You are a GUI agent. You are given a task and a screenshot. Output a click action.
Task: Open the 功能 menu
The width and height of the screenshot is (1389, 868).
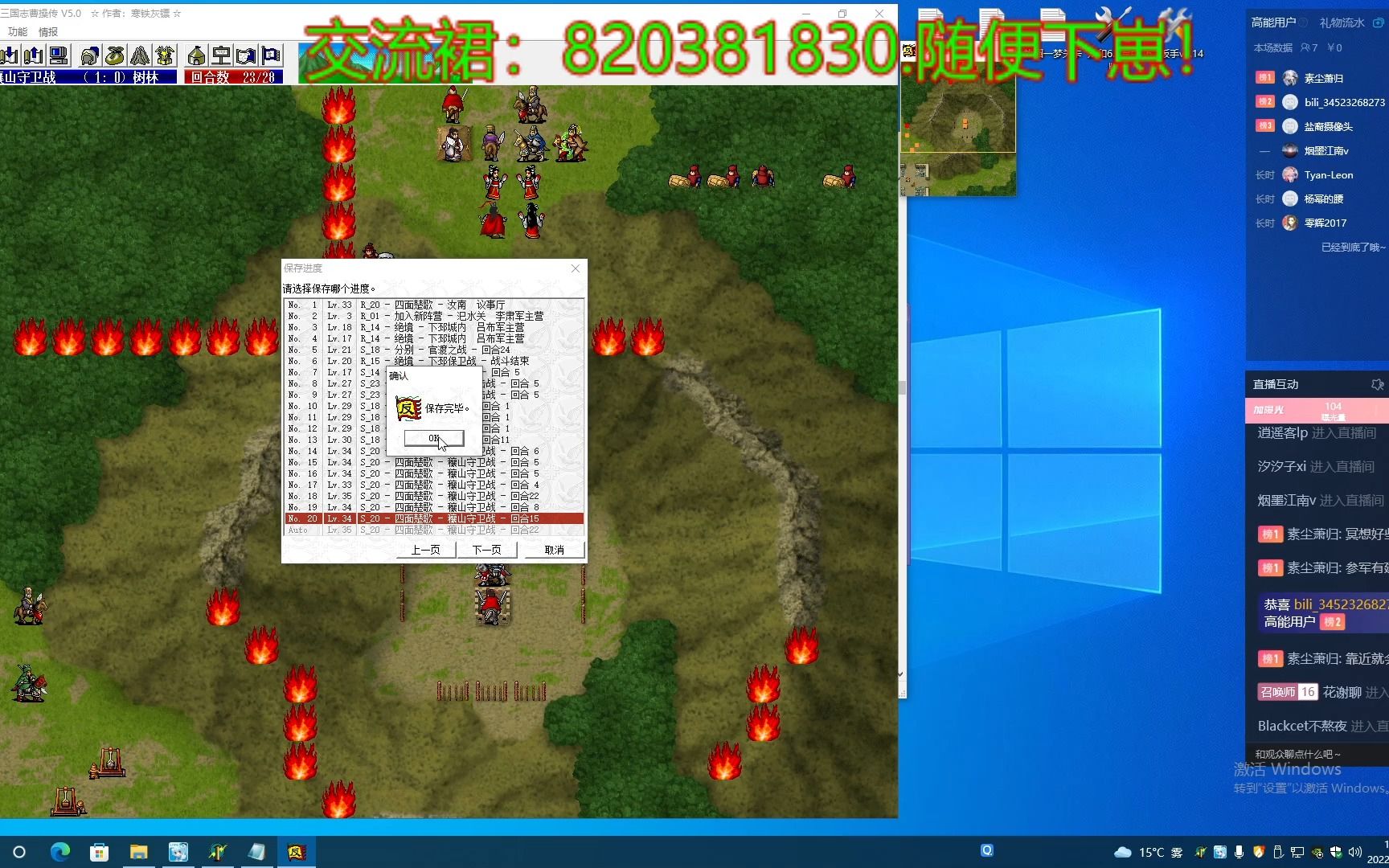tap(17, 32)
